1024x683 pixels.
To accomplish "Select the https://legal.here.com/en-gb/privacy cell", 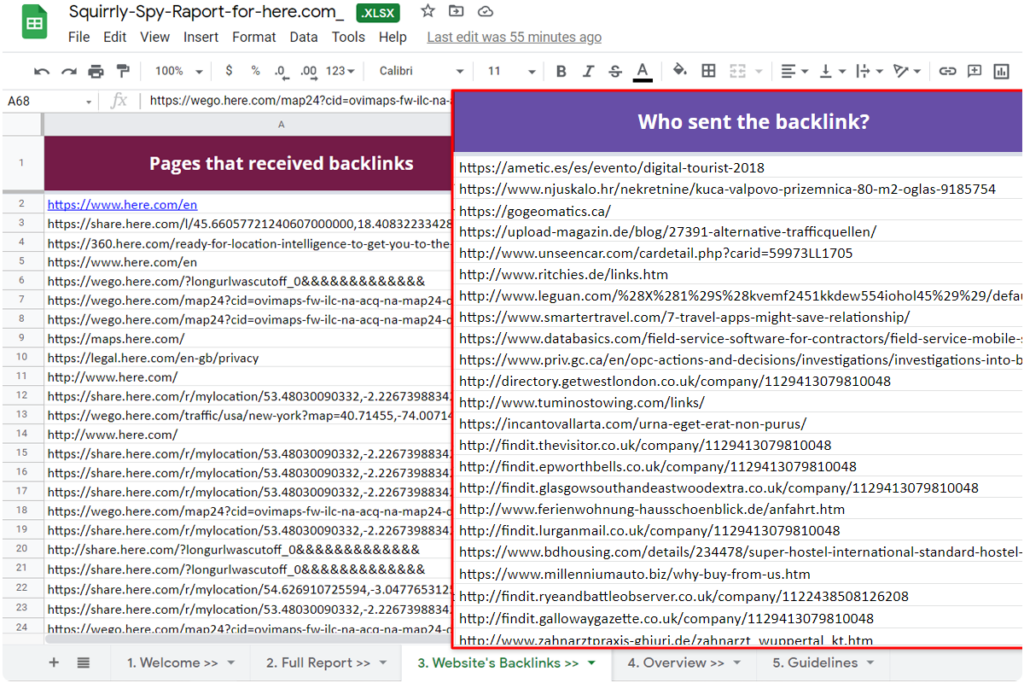I will tap(248, 357).
